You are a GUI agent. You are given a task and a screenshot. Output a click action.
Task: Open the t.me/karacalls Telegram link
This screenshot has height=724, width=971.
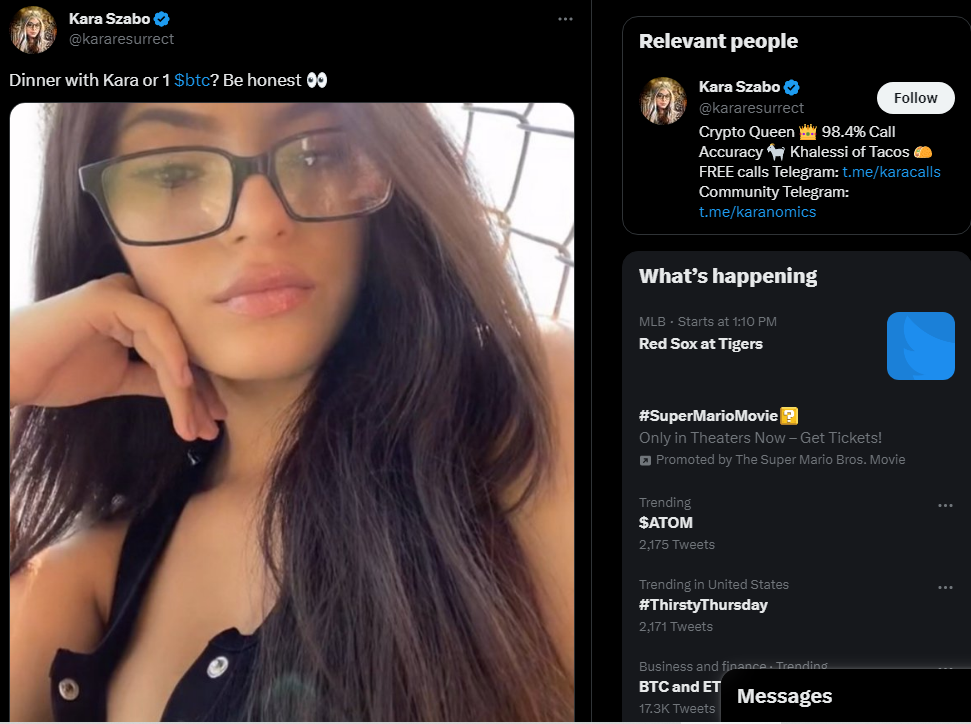(x=891, y=172)
